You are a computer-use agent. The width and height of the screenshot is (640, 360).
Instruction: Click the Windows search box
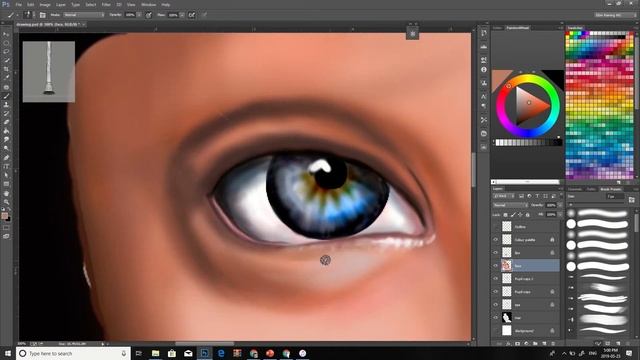pyautogui.click(x=73, y=353)
